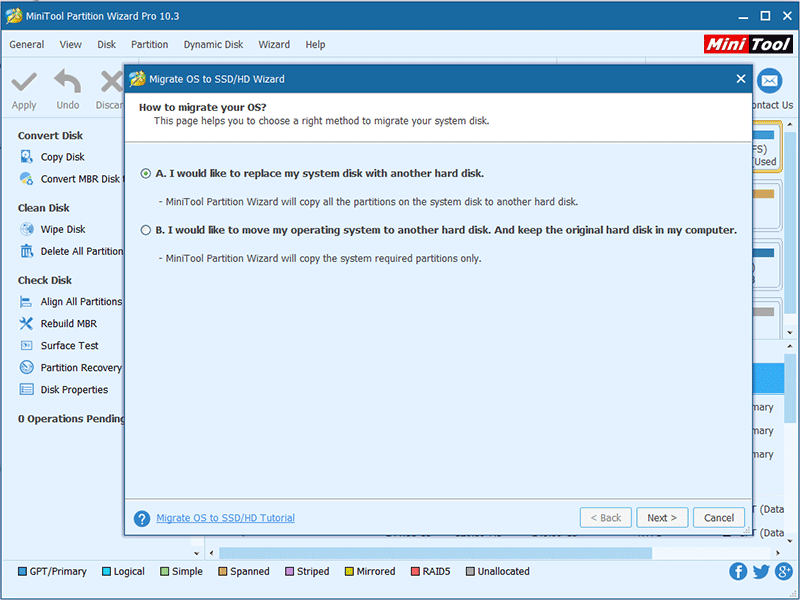Click the Back button

point(606,518)
